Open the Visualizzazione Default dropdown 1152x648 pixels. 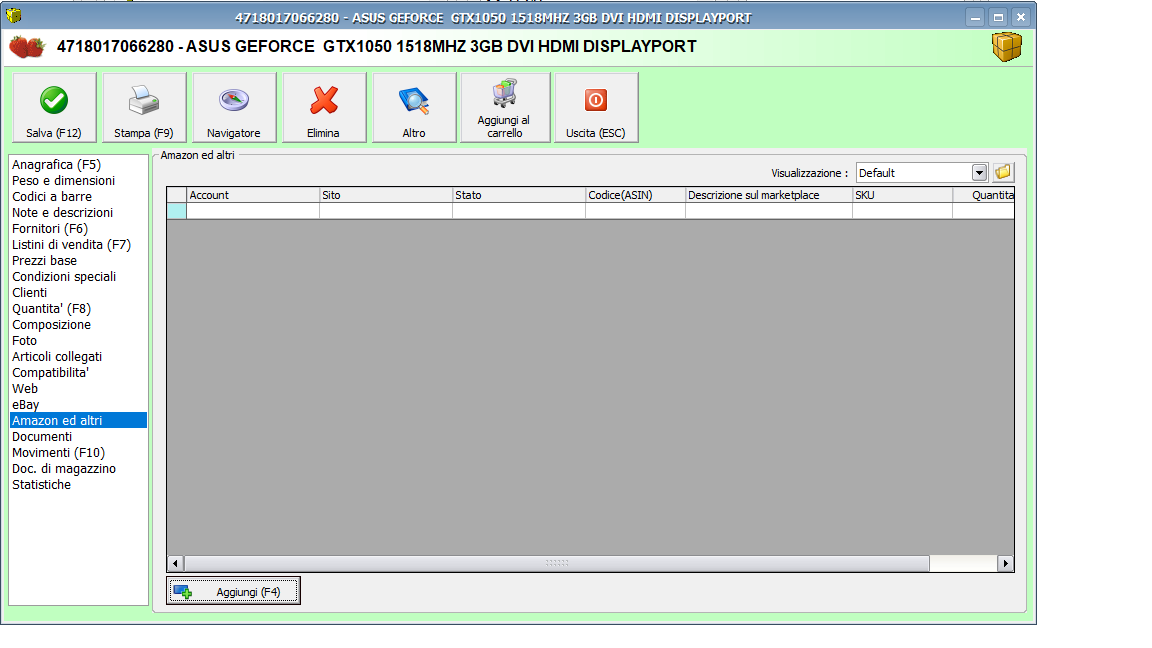[922, 173]
